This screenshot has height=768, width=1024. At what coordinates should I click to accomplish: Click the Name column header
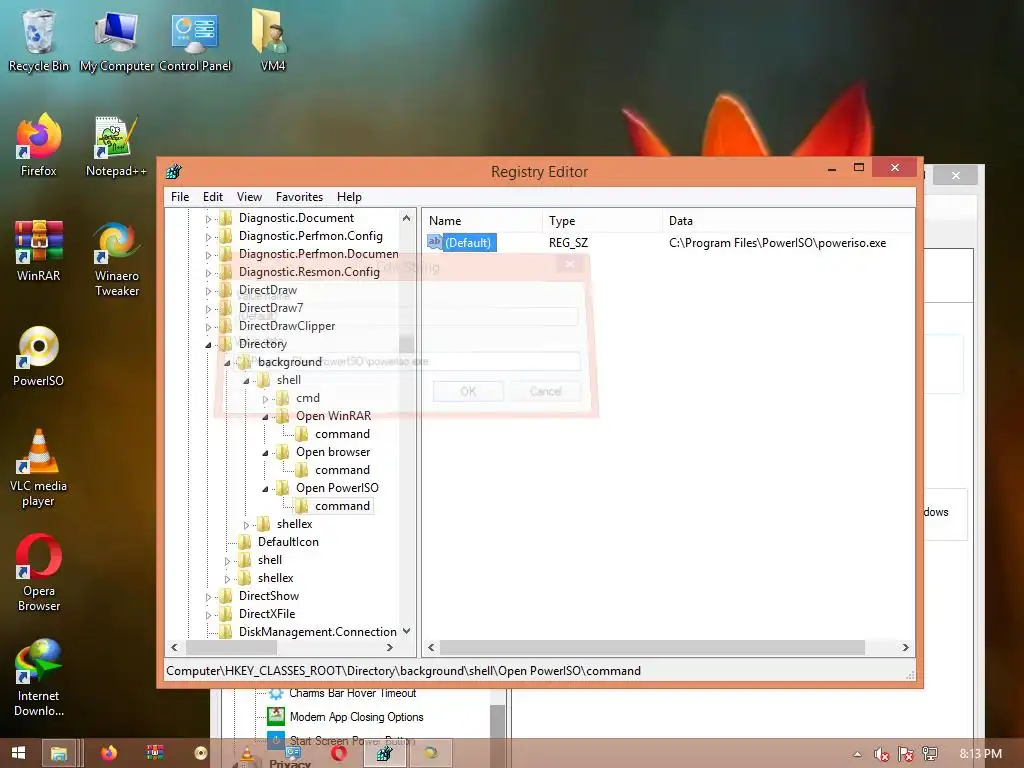coord(482,221)
